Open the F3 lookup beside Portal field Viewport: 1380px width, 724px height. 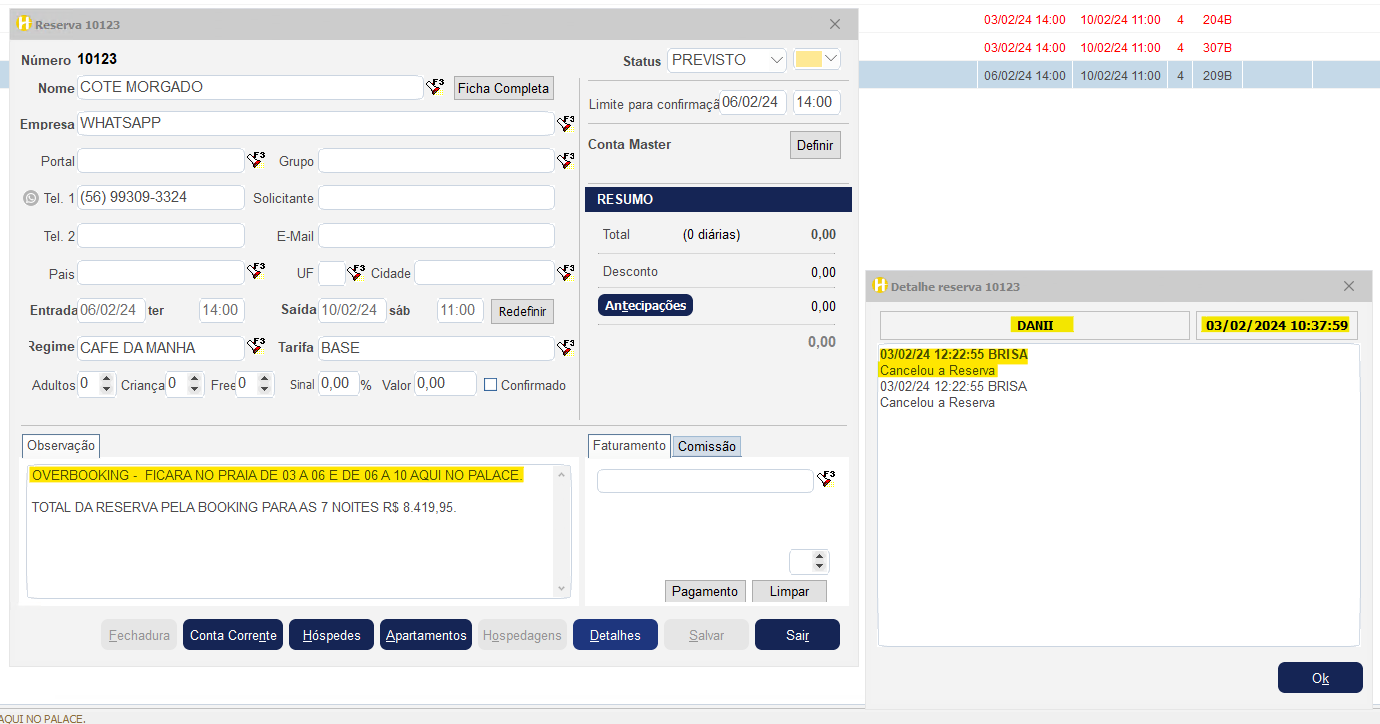[x=256, y=160]
